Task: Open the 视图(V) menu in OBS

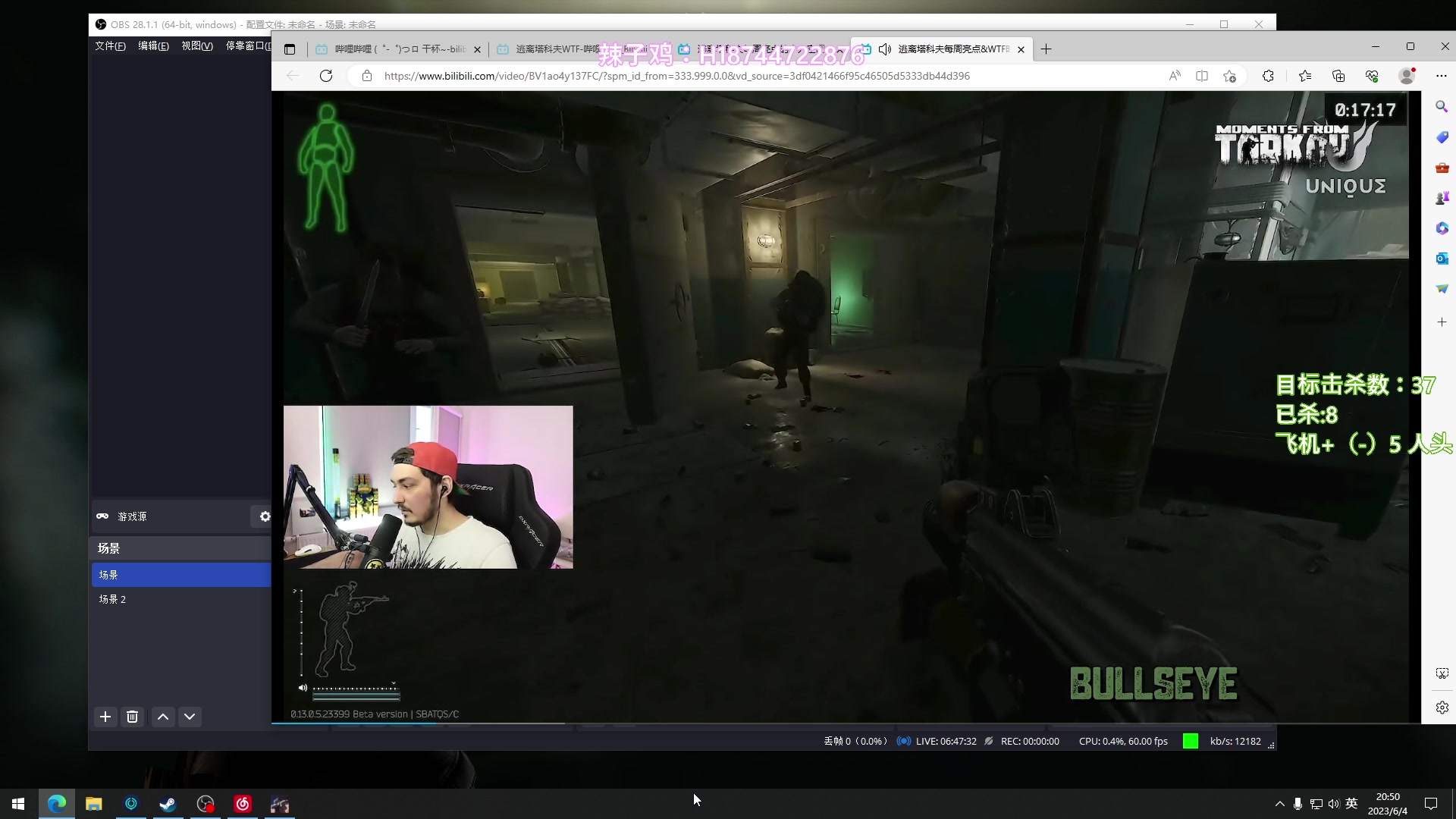Action: [197, 46]
